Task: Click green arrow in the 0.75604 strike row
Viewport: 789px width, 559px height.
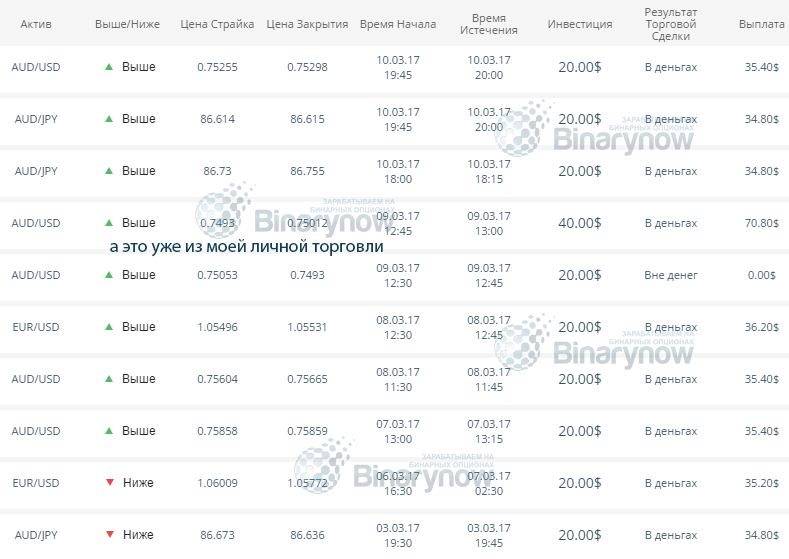Action: [110, 379]
